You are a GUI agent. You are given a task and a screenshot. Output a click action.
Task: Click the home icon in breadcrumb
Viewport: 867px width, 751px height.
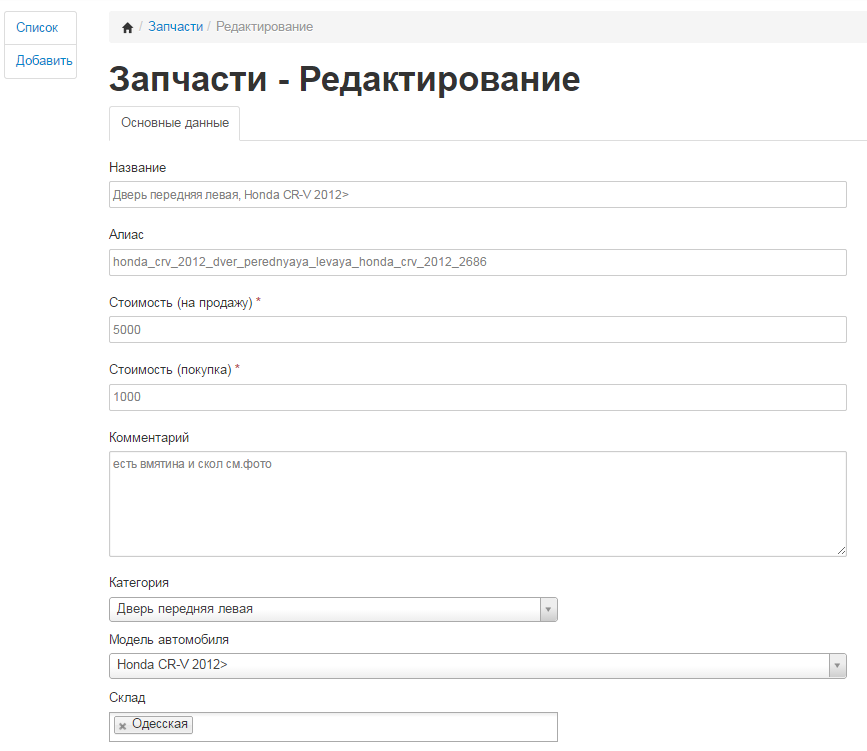tap(127, 27)
